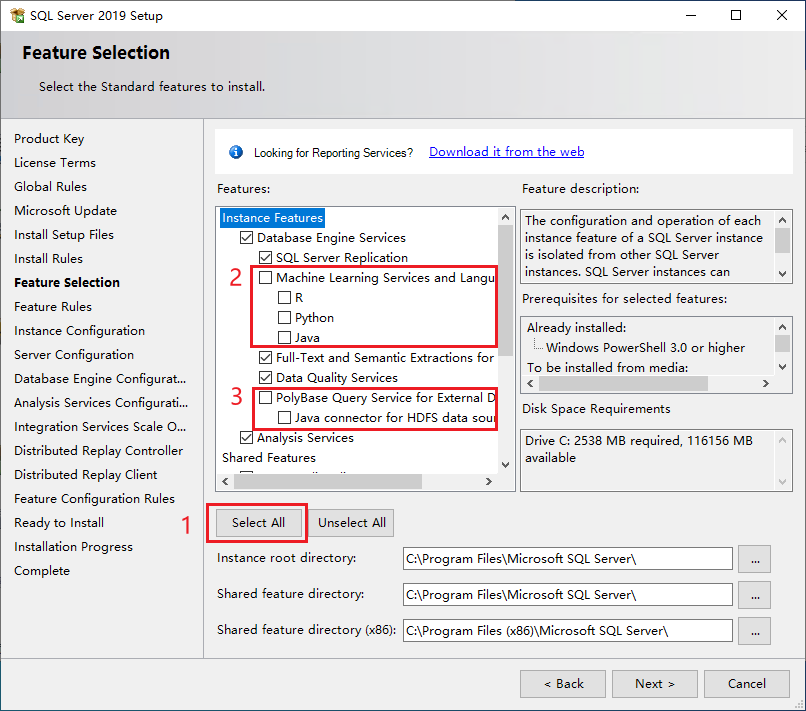This screenshot has height=711, width=806.
Task: Uncheck Data Quality Services checkbox
Action: 265,377
